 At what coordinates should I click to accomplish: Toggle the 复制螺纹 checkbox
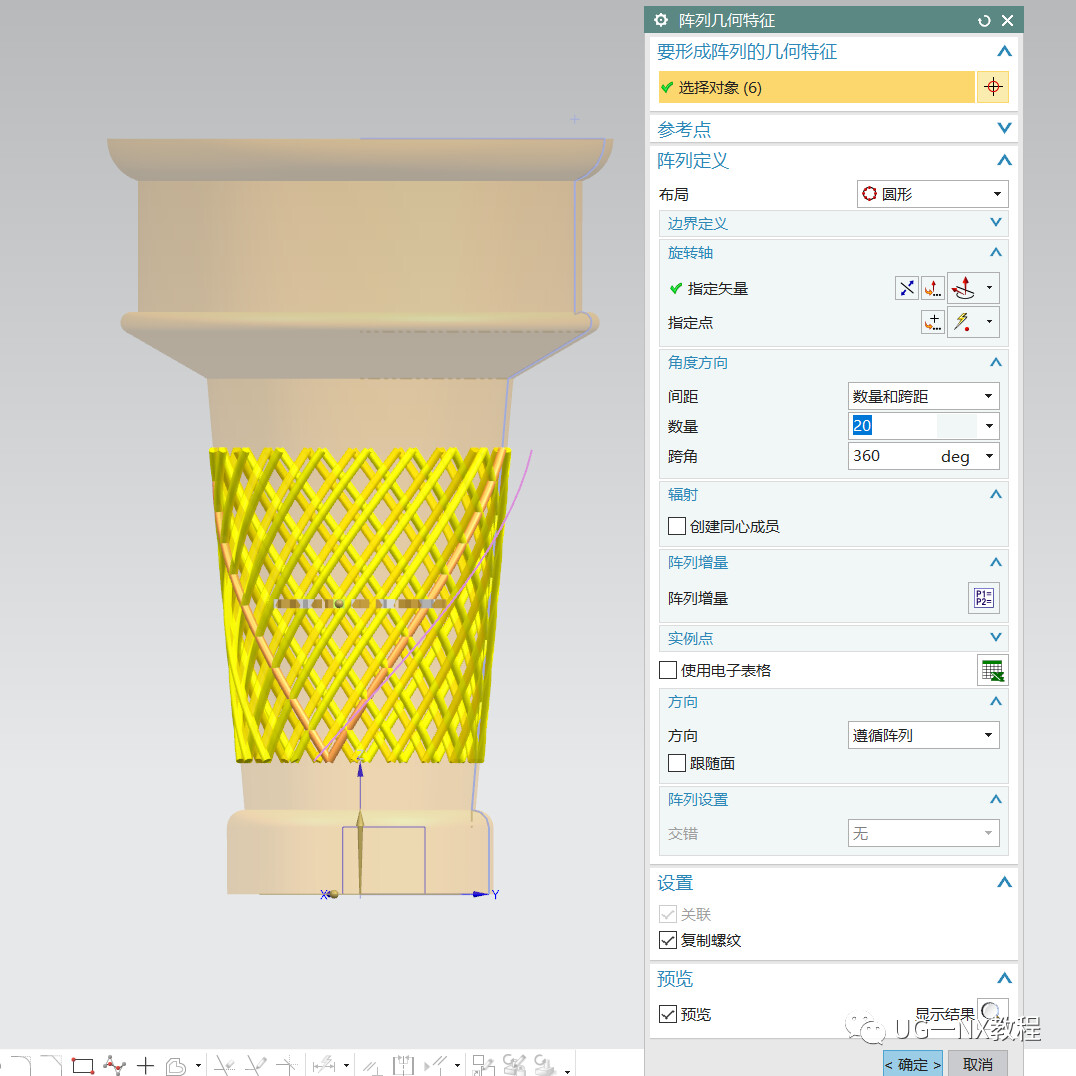[x=667, y=940]
